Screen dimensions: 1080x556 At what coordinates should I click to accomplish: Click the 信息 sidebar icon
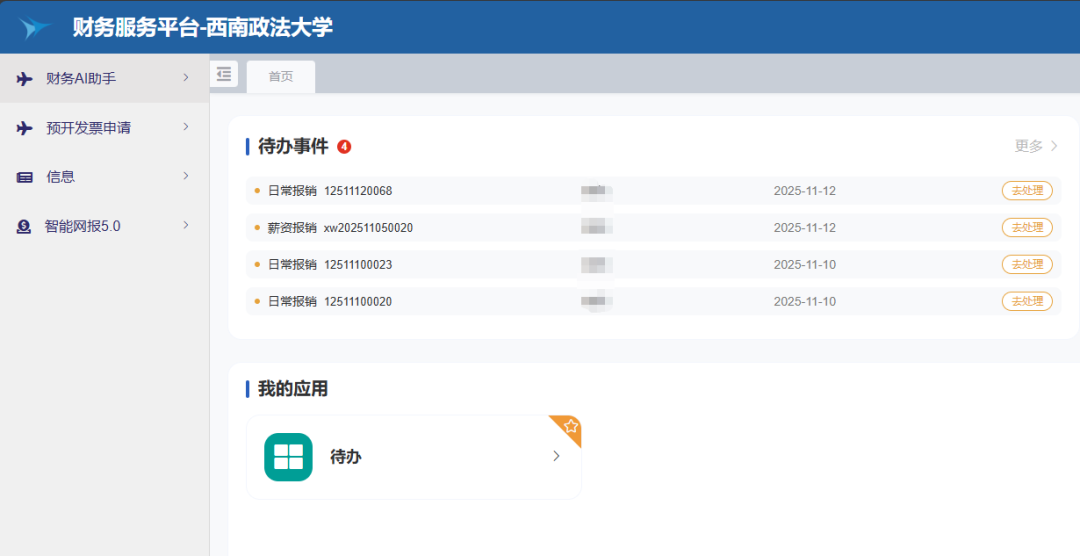click(25, 177)
